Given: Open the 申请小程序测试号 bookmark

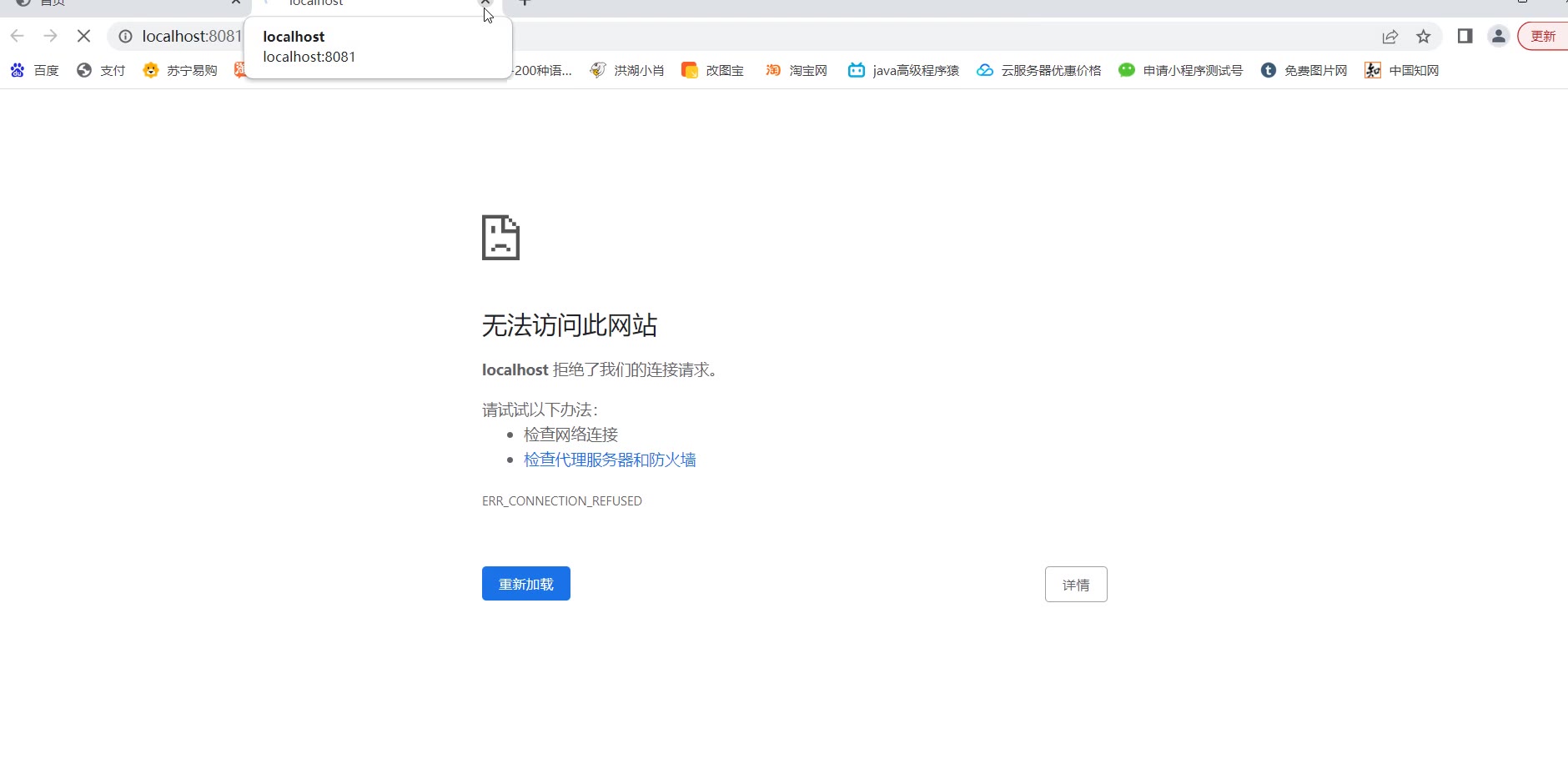Looking at the screenshot, I should coord(1180,70).
